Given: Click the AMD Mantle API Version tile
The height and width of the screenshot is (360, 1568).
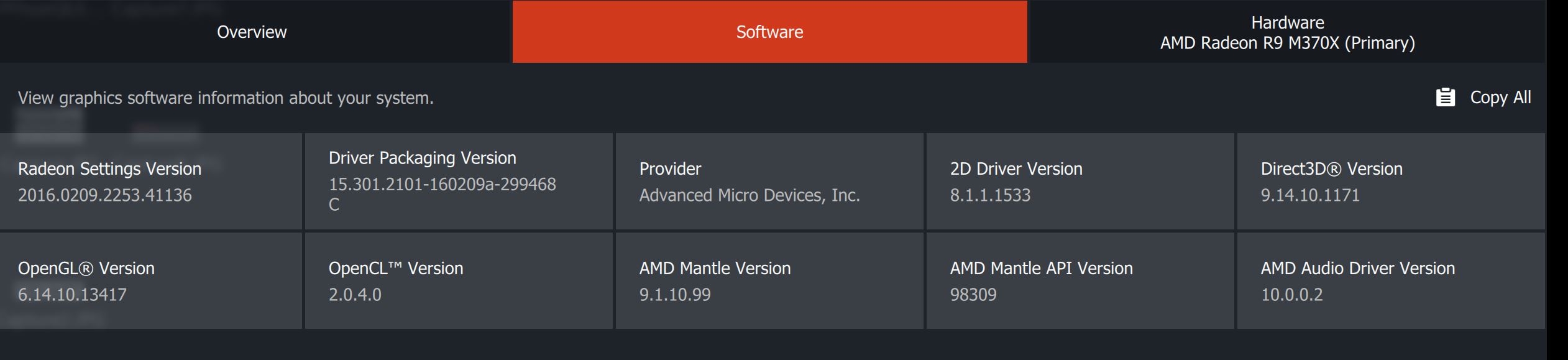Looking at the screenshot, I should point(1080,280).
